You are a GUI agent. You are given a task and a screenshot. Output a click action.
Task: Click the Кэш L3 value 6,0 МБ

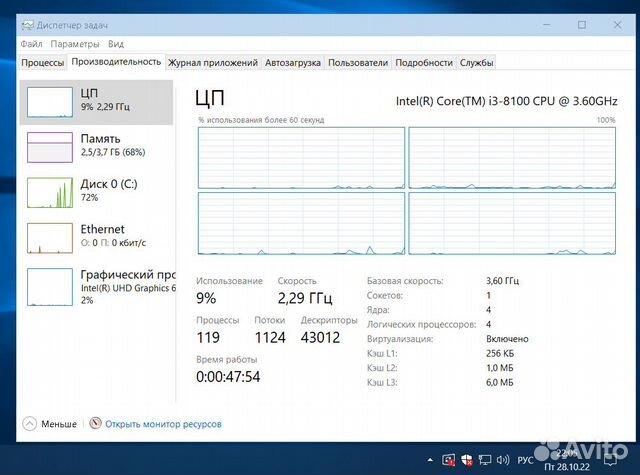pos(500,382)
